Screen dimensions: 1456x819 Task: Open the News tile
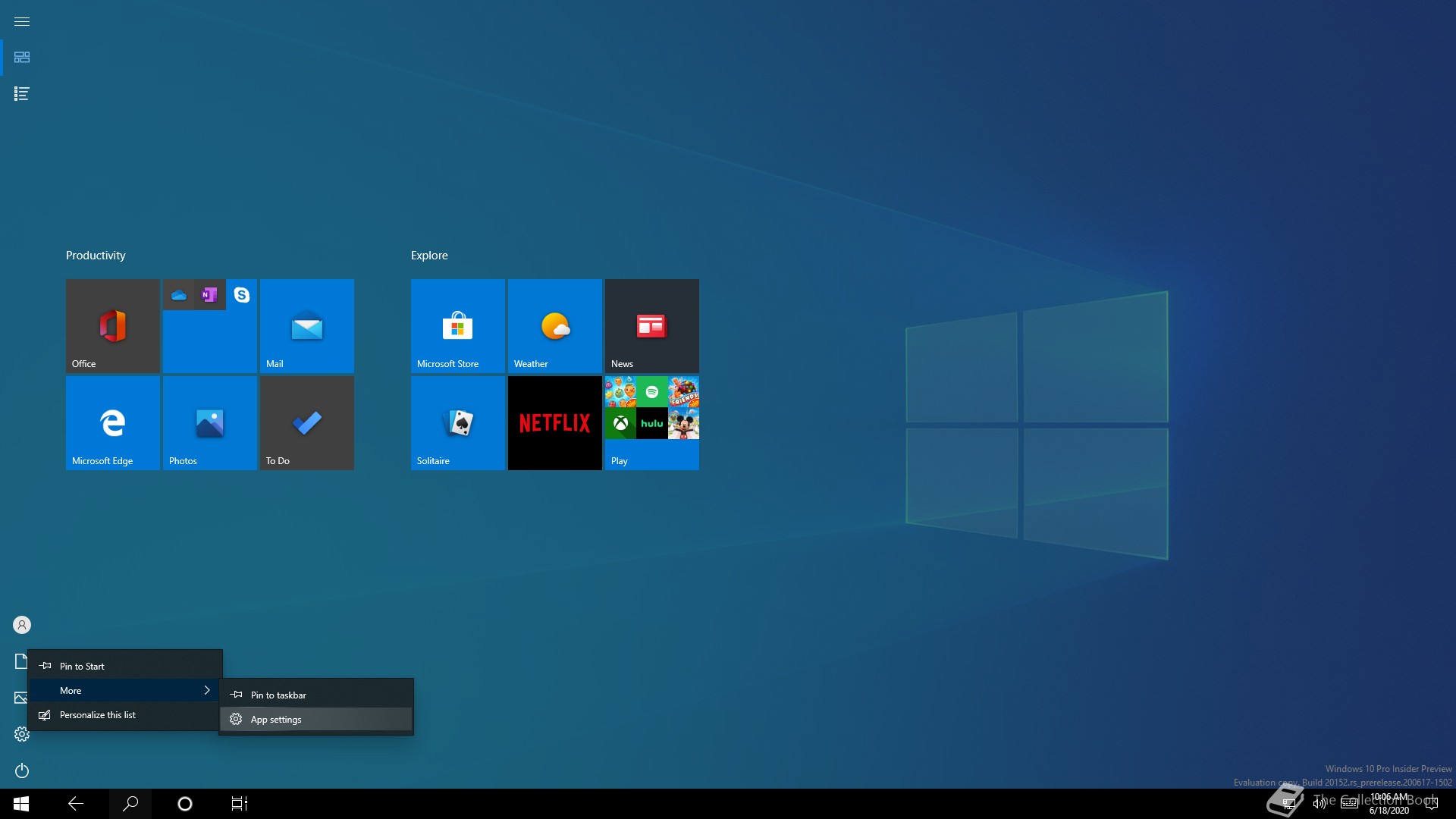coord(652,326)
